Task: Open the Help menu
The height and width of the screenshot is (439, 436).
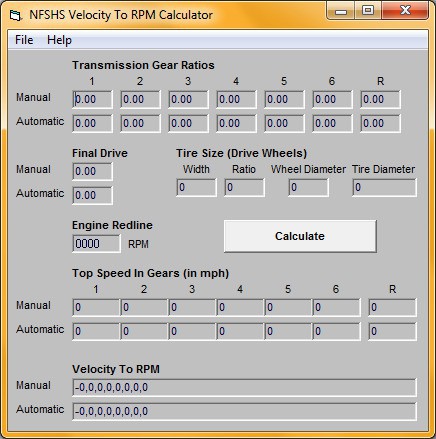Action: [59, 40]
